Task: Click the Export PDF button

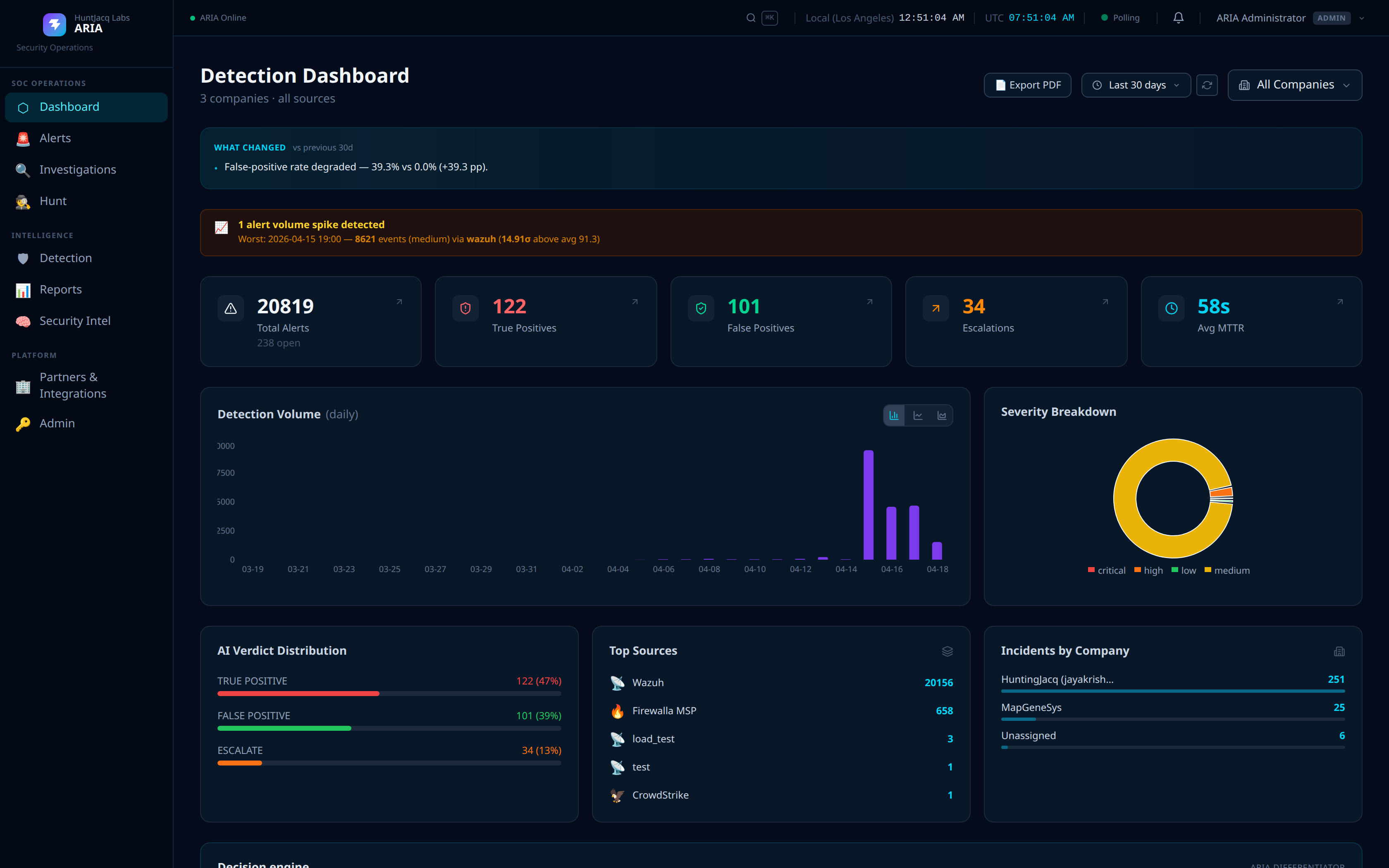Action: click(1027, 85)
